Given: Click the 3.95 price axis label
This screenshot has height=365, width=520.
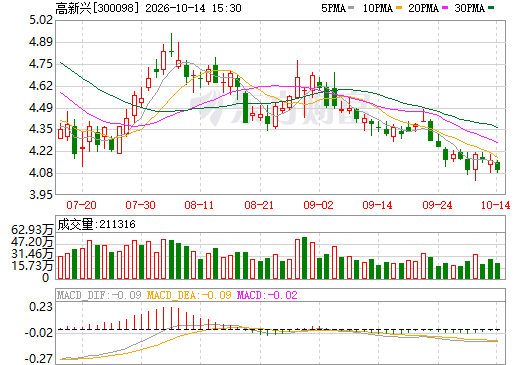Looking at the screenshot, I should pos(41,195).
